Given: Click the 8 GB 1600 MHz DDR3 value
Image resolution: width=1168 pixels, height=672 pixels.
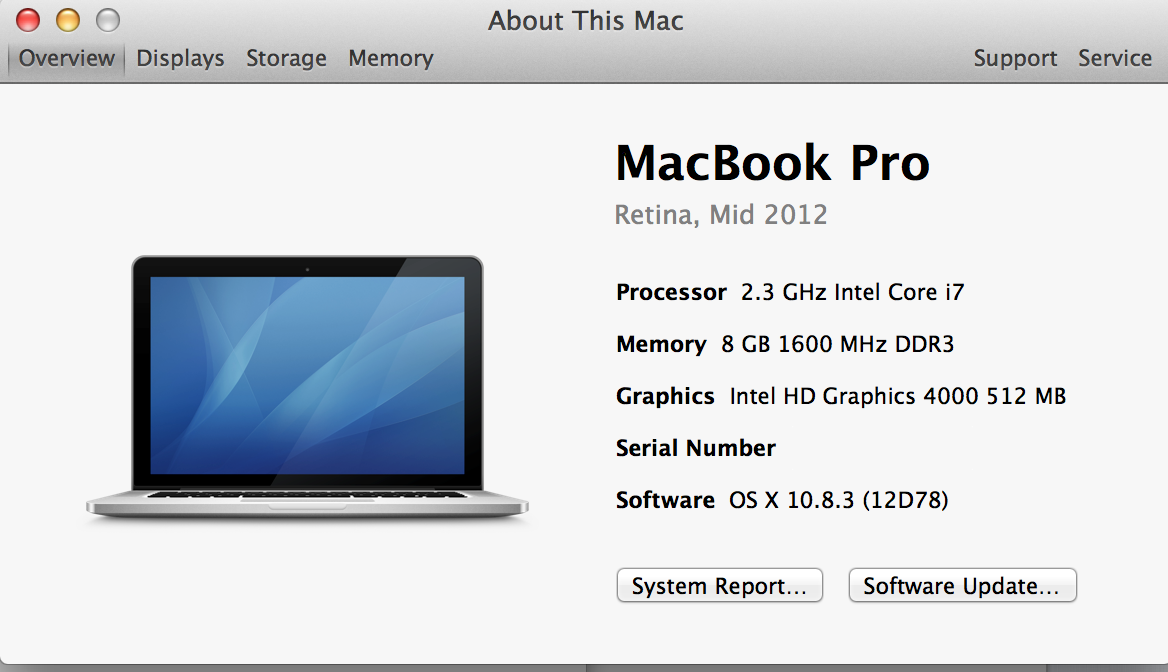Looking at the screenshot, I should (x=837, y=344).
